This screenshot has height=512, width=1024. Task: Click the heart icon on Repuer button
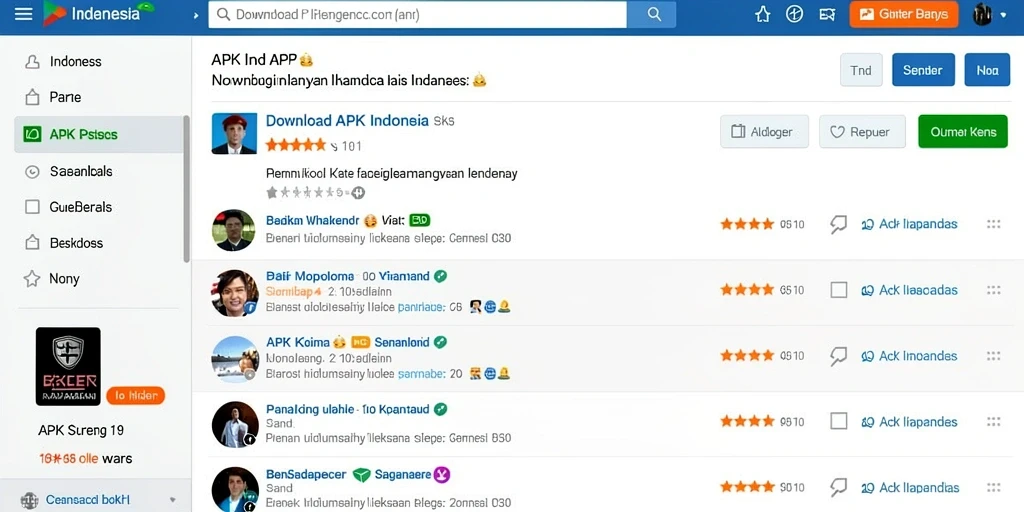pyautogui.click(x=837, y=132)
